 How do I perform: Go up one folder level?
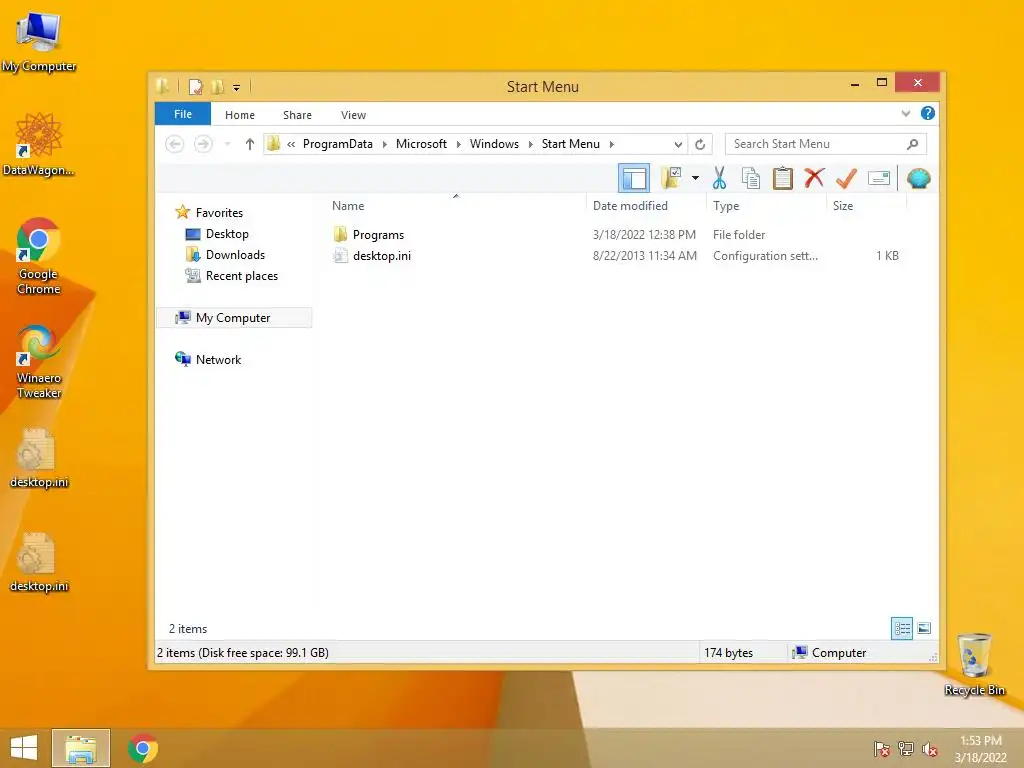249,144
